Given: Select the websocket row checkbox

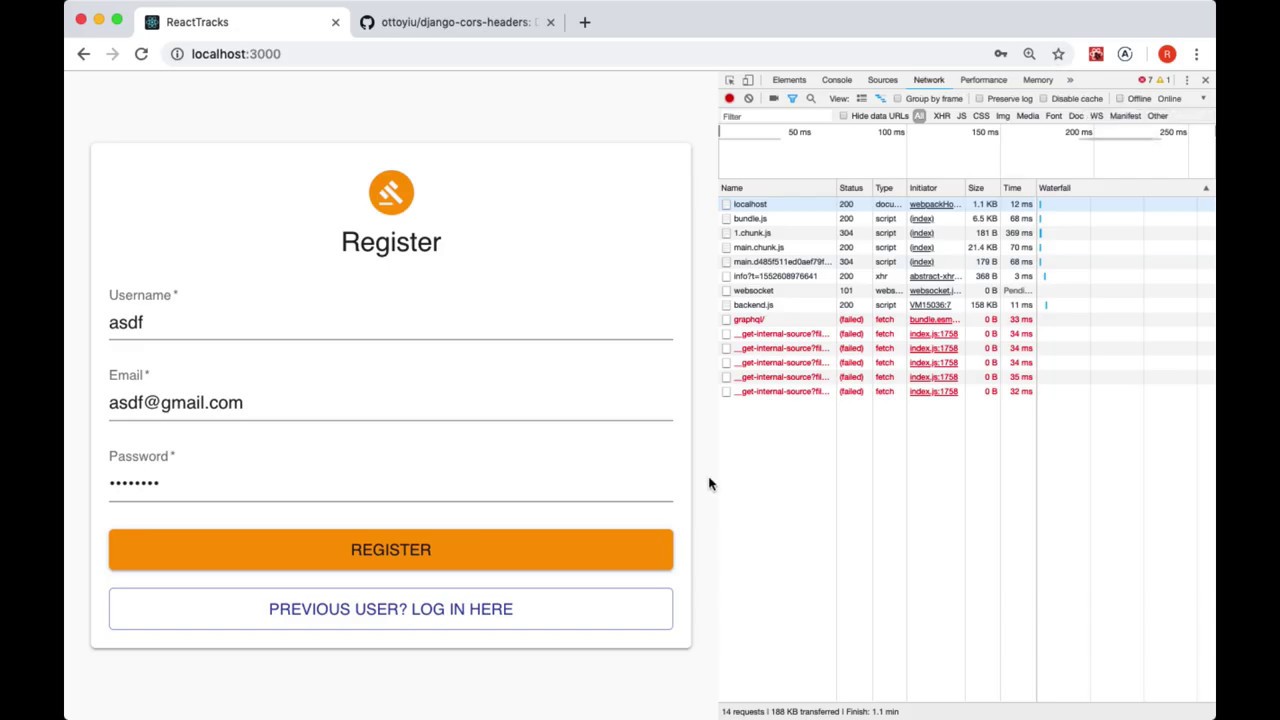Looking at the screenshot, I should coord(727,291).
